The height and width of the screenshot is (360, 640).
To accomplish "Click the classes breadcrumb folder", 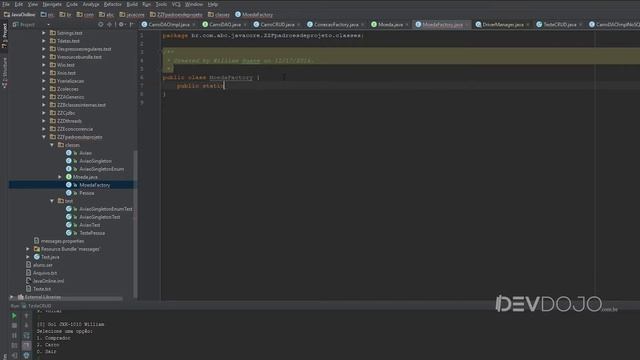I will tap(219, 14).
